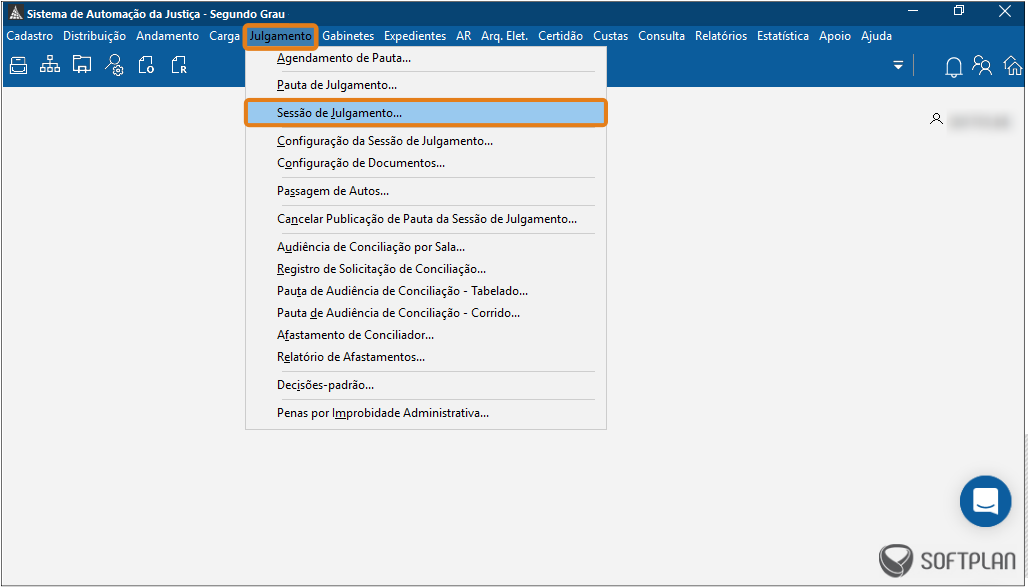
Task: Click the application logo icon in title bar
Action: [16, 12]
